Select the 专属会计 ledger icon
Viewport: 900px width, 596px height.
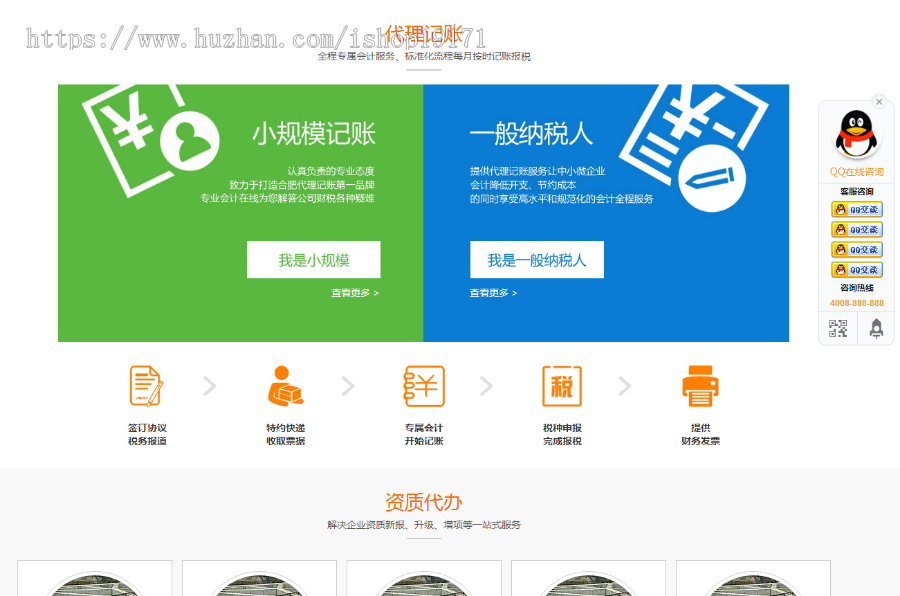[x=424, y=386]
